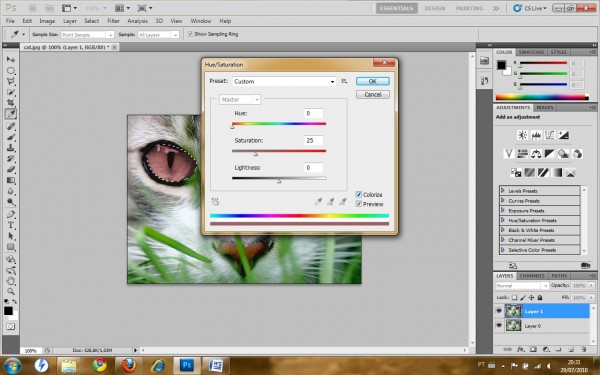This screenshot has height=375, width=600.
Task: Select the Healing Brush tool
Action: (x=11, y=126)
